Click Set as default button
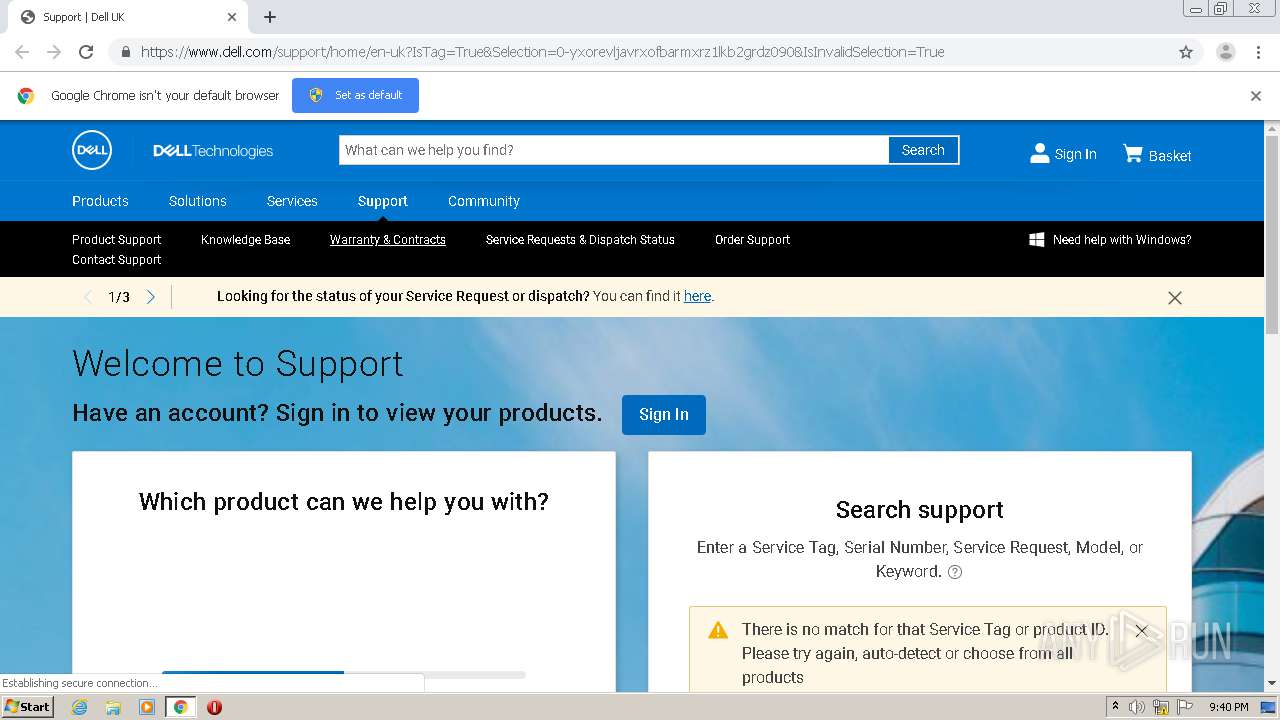Image resolution: width=1280 pixels, height=720 pixels. coord(355,96)
